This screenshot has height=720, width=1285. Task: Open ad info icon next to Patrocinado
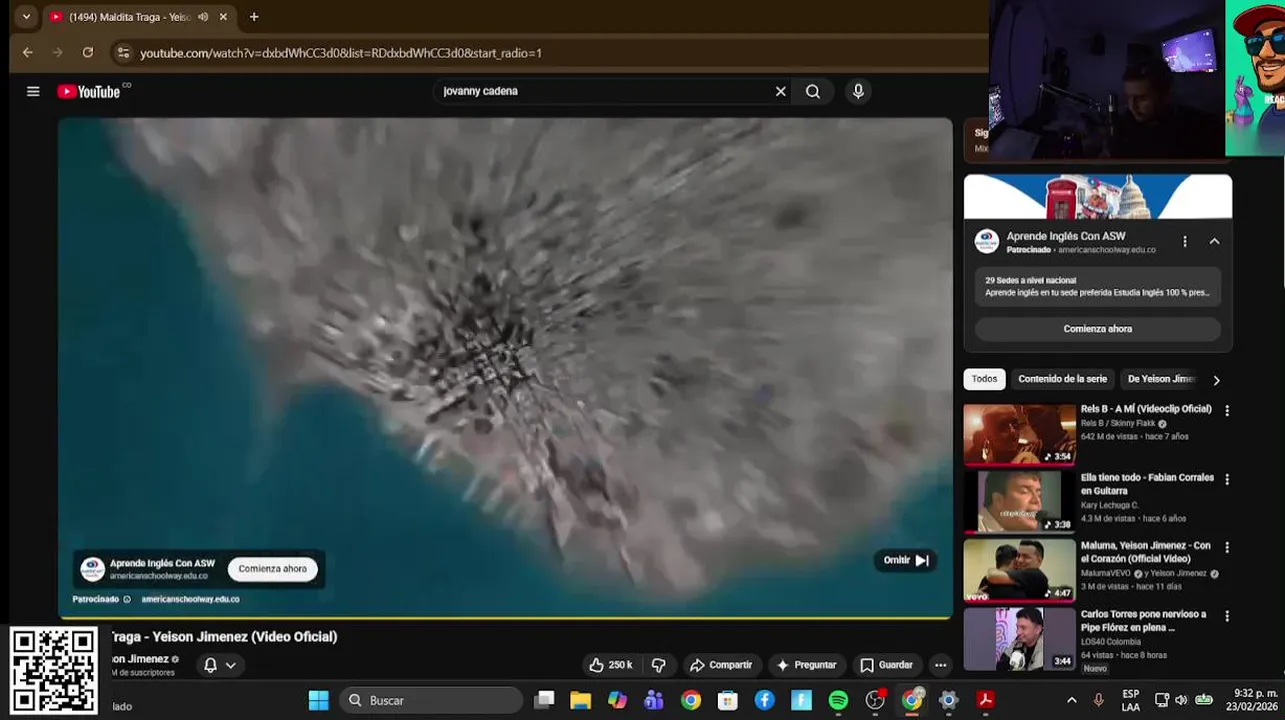point(126,599)
